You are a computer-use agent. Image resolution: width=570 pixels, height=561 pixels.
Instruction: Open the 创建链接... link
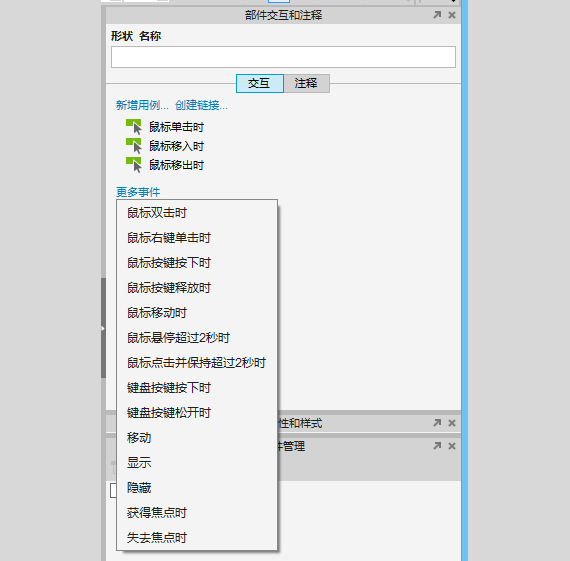pos(201,105)
